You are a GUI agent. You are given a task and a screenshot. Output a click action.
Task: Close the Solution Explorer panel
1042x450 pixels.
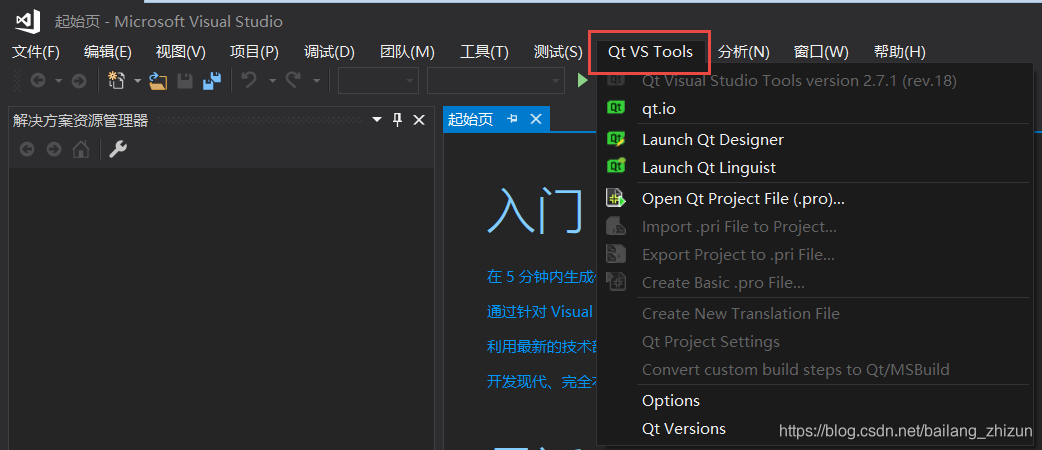coord(419,120)
